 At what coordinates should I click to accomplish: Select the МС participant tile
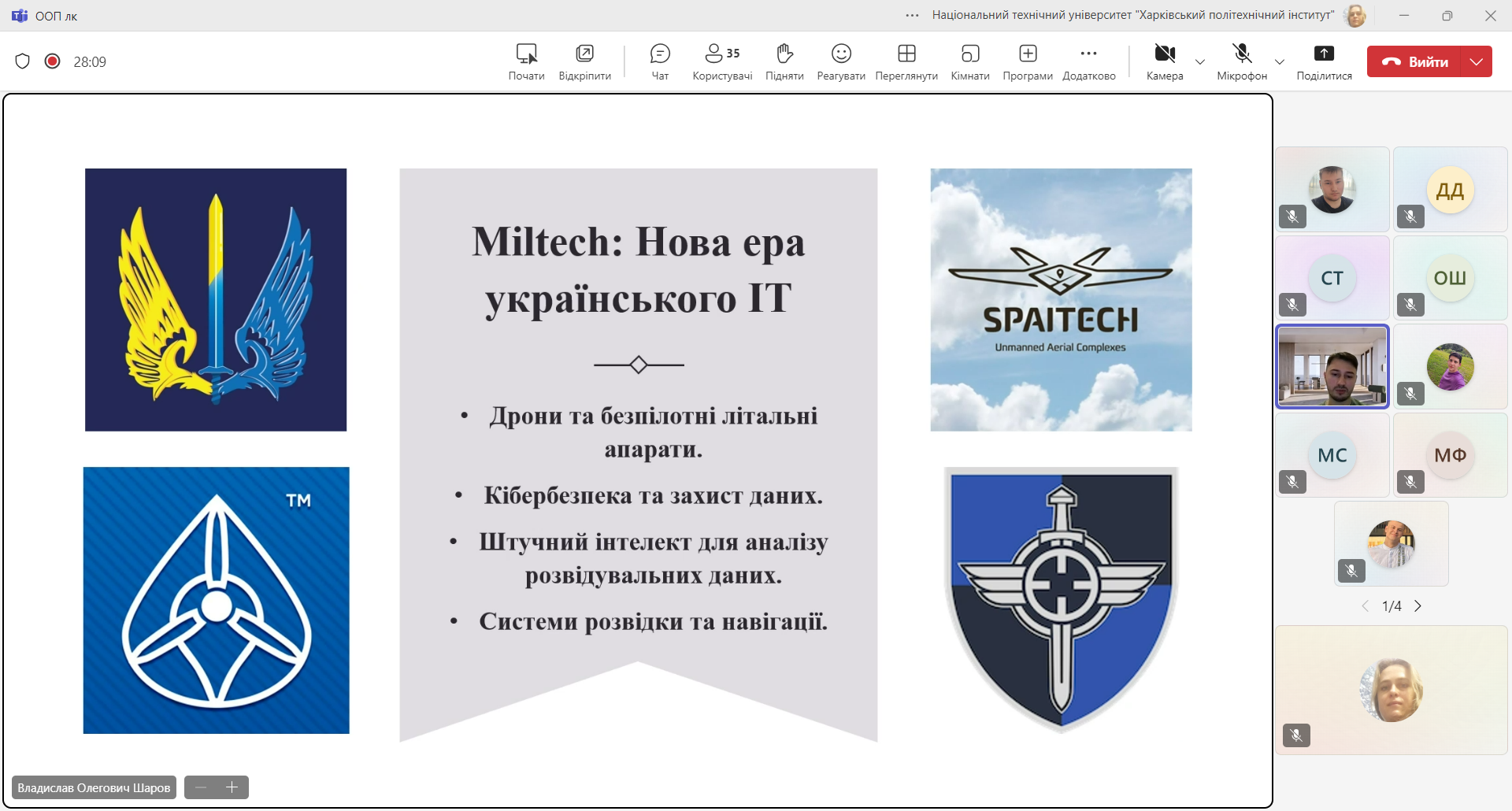1332,455
